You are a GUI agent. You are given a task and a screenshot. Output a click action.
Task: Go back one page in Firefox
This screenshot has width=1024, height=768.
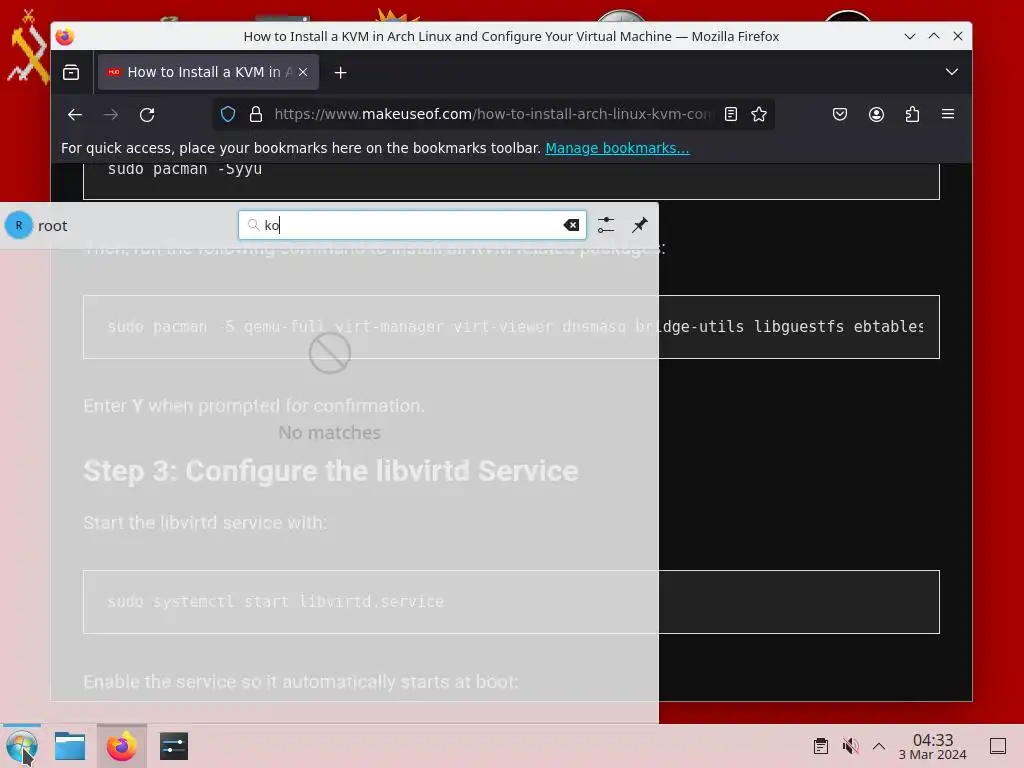coord(75,115)
